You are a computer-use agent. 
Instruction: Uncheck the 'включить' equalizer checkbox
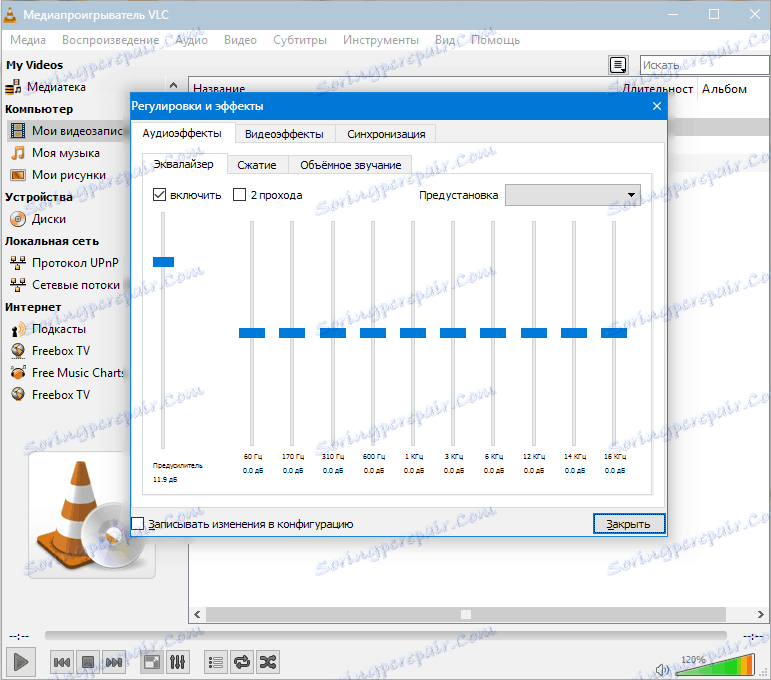point(159,195)
